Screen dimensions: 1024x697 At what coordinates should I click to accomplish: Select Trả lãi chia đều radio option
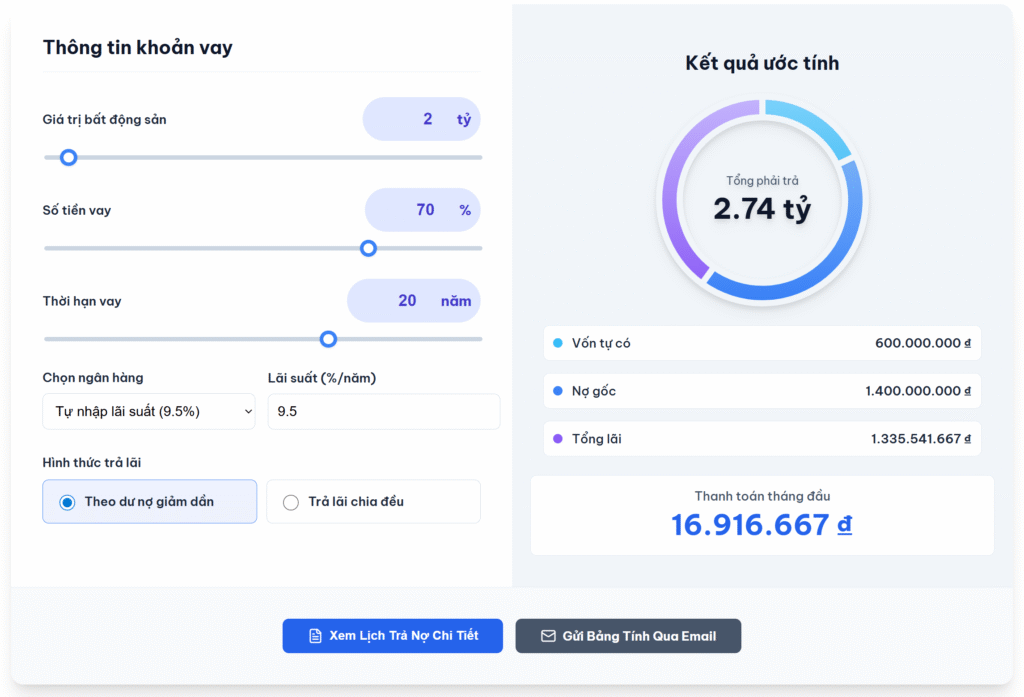pos(291,502)
